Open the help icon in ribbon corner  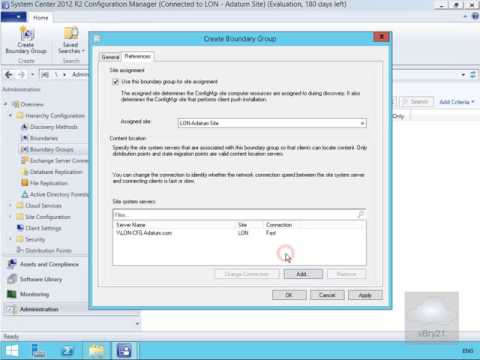click(475, 17)
